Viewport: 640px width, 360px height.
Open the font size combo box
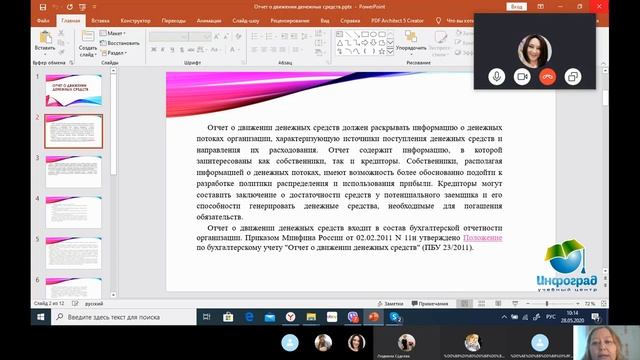pyautogui.click(x=200, y=37)
